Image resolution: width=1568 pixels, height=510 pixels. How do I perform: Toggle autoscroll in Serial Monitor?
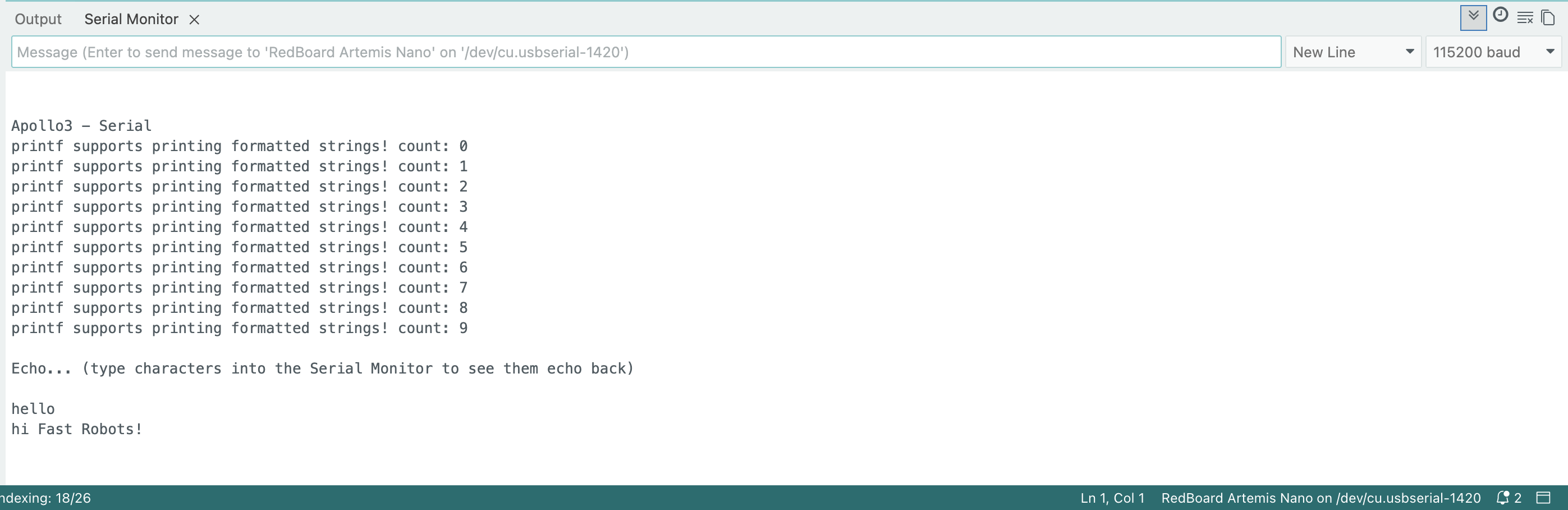tap(1473, 17)
